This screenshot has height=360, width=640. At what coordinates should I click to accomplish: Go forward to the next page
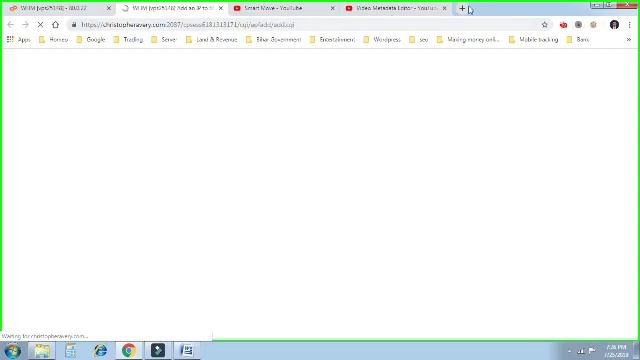[25, 25]
